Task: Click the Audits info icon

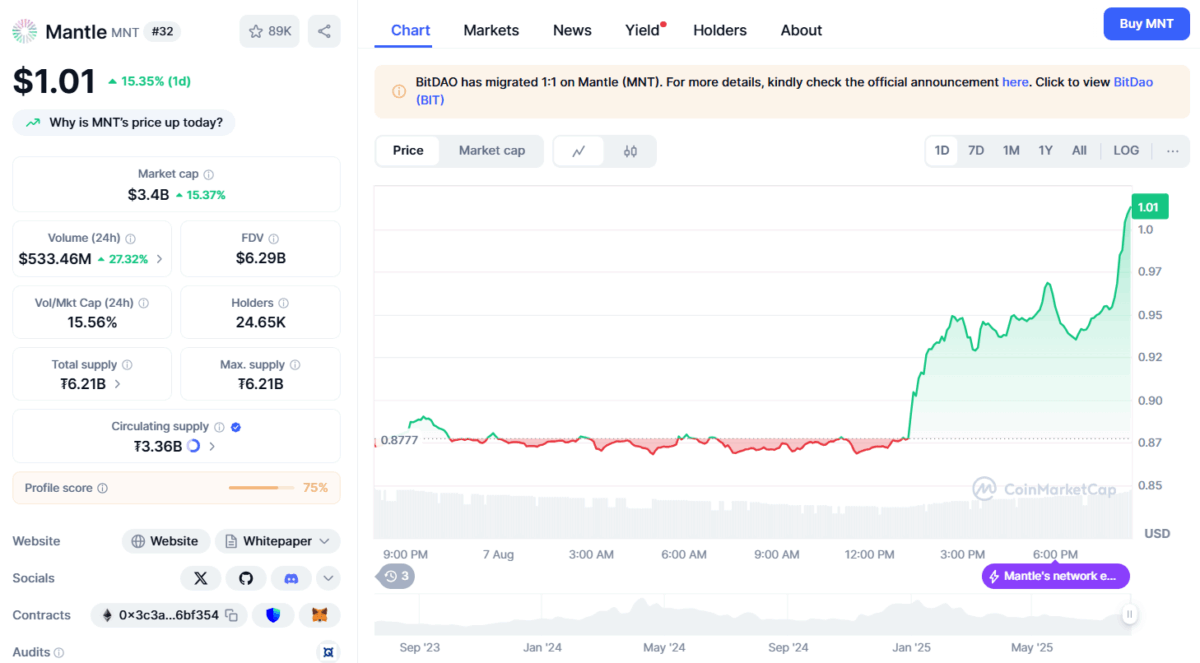Action: click(59, 653)
